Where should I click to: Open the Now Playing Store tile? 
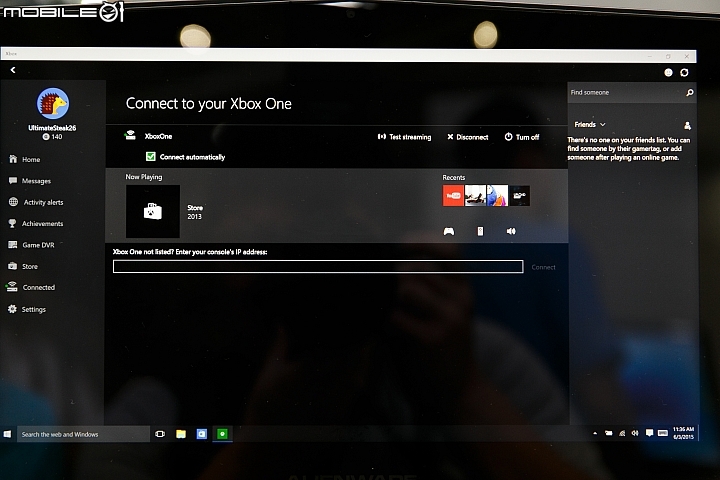pyautogui.click(x=153, y=211)
